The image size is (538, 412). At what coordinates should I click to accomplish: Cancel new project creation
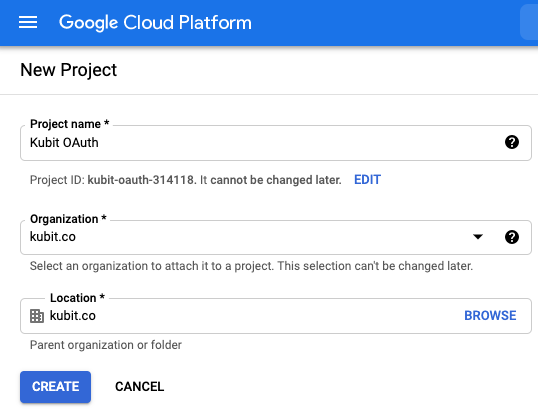pos(139,387)
